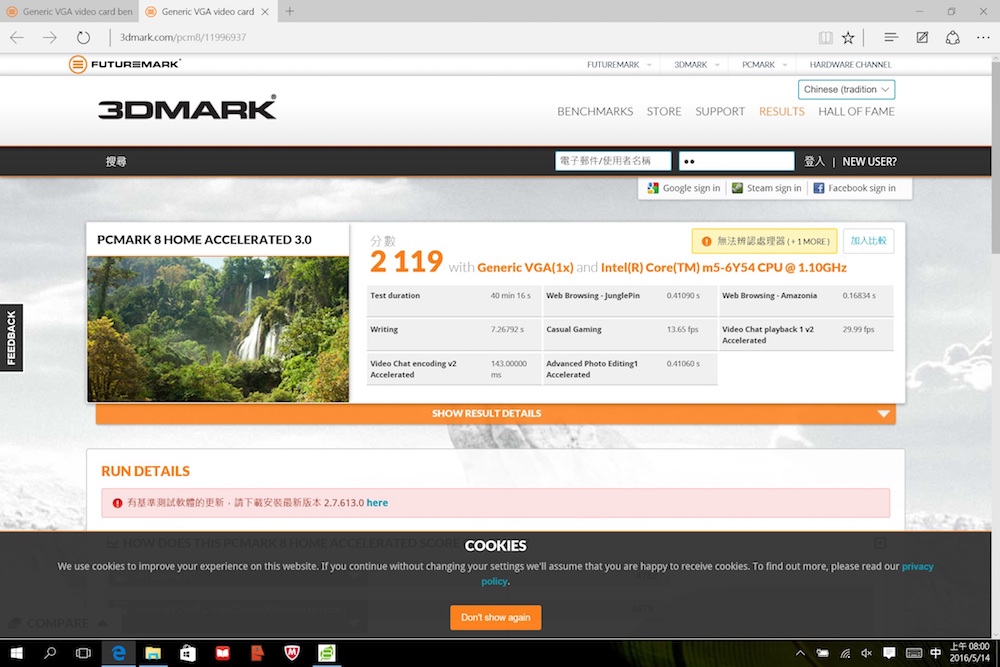Dismiss cookies with Don't show again

(x=495, y=617)
